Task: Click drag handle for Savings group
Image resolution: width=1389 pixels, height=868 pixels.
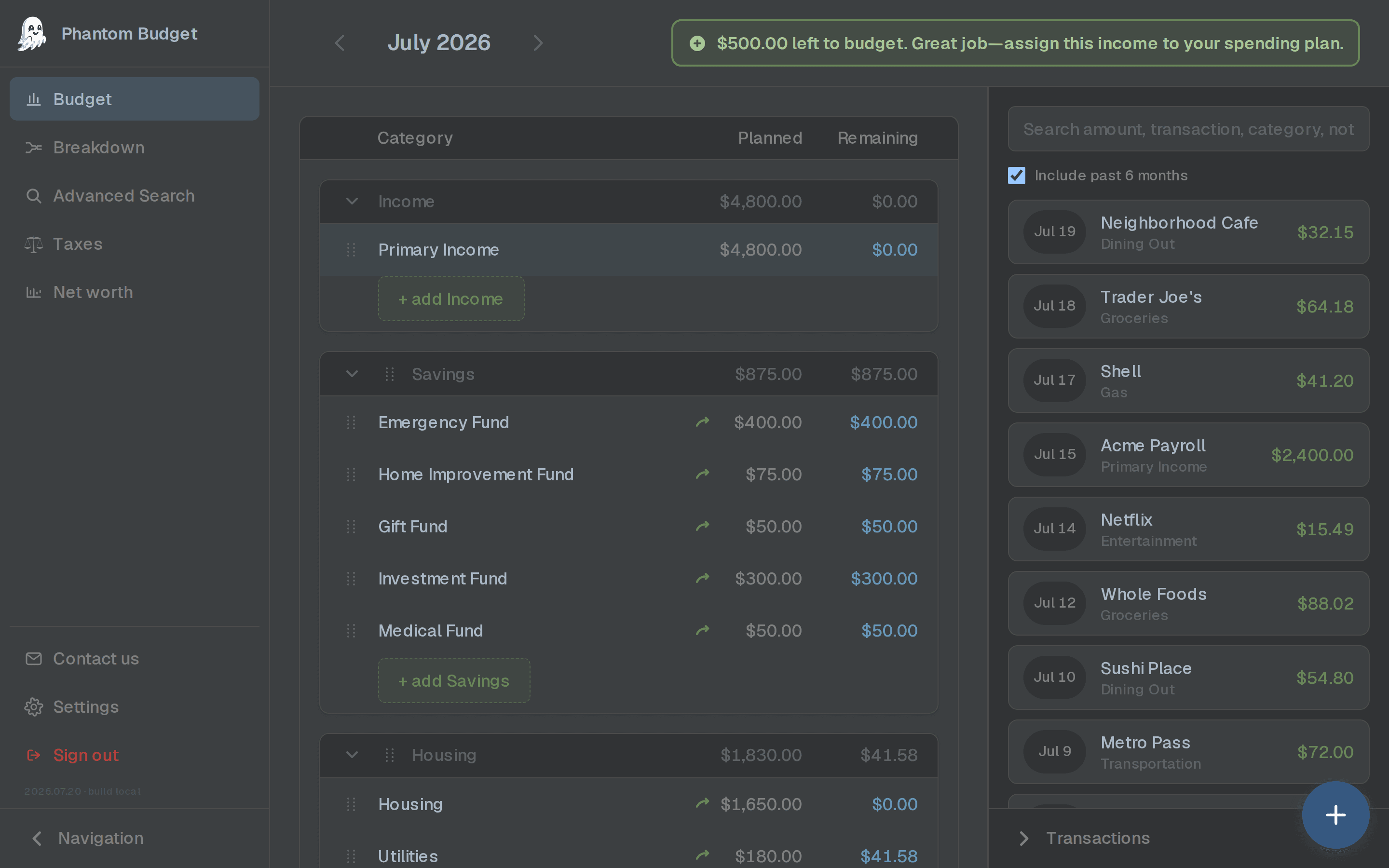Action: point(389,374)
